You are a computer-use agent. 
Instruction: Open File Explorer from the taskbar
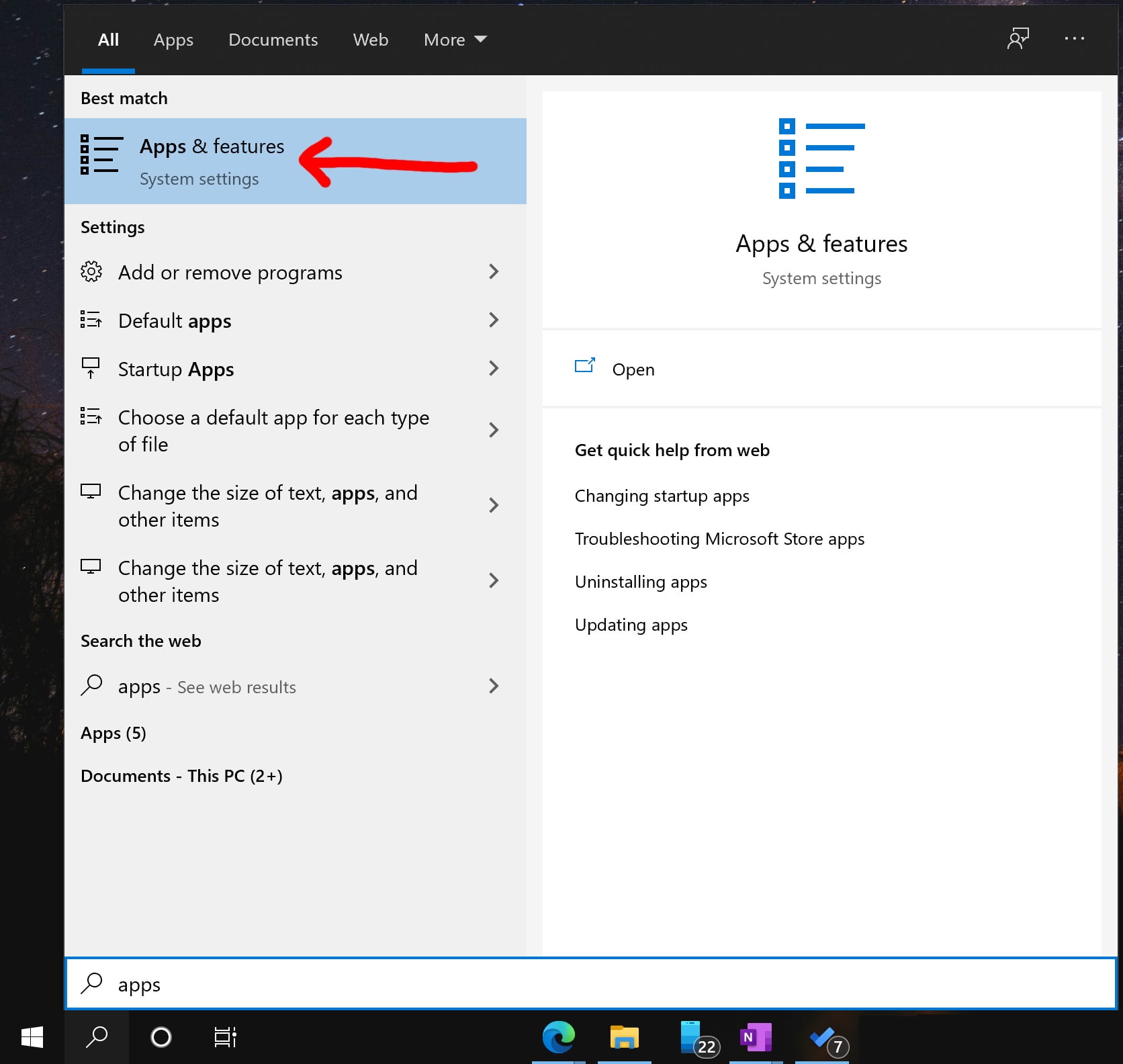tap(625, 1037)
